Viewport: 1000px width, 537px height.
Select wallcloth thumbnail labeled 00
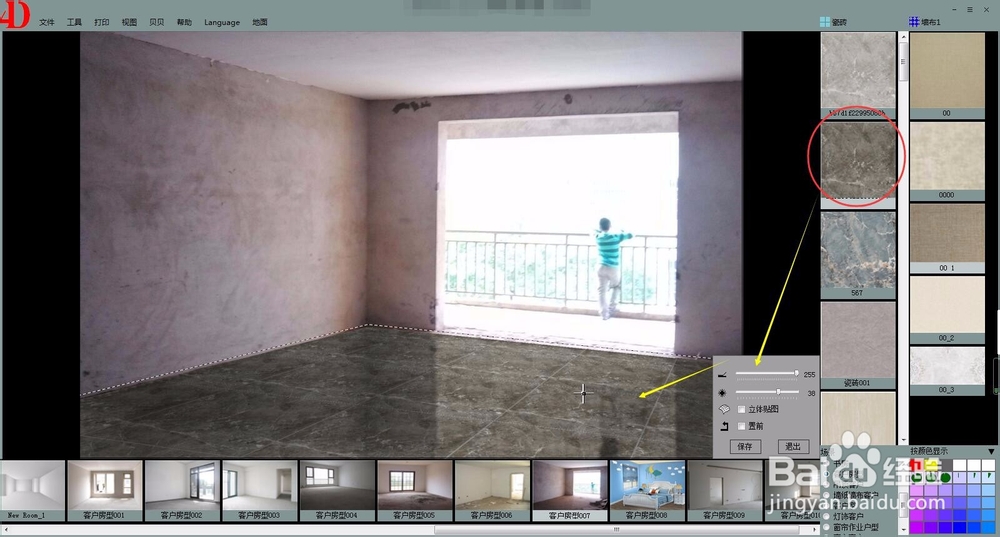(947, 75)
